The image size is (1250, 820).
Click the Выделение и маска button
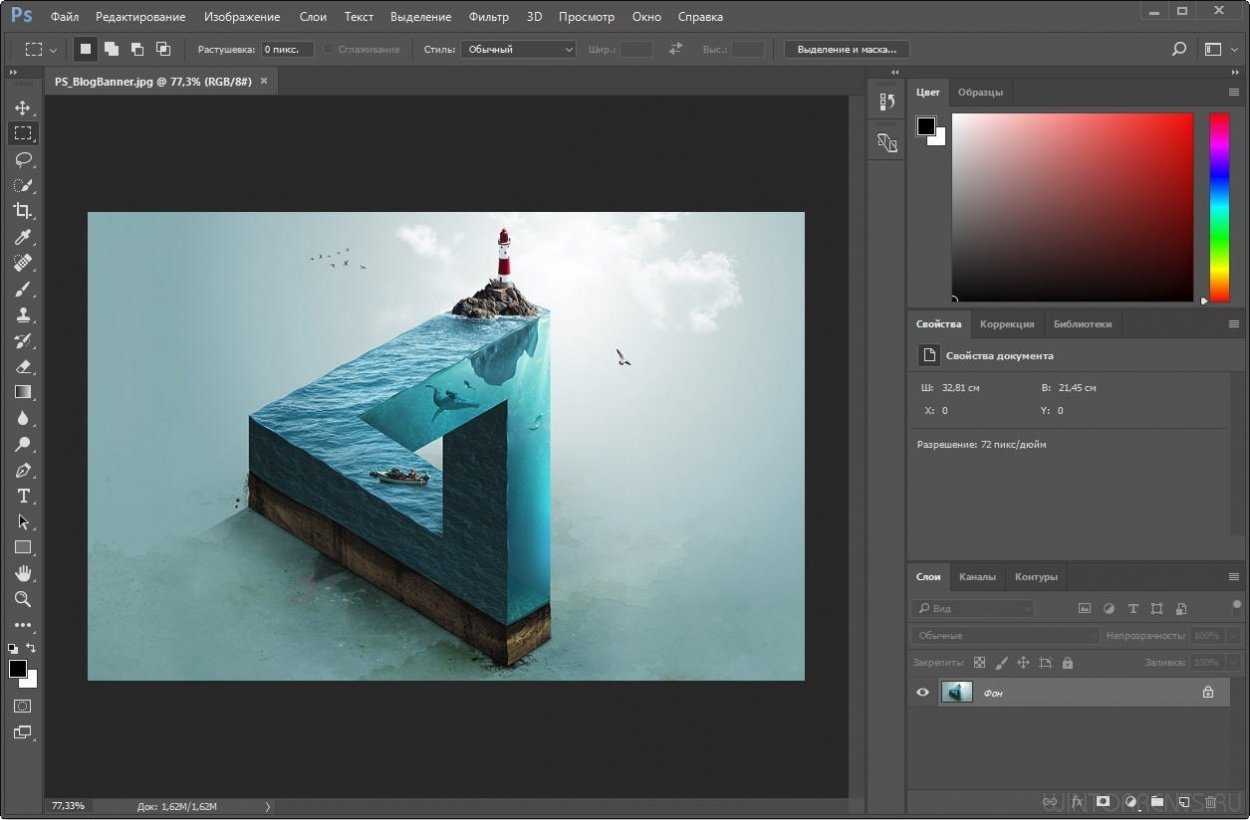tap(849, 49)
